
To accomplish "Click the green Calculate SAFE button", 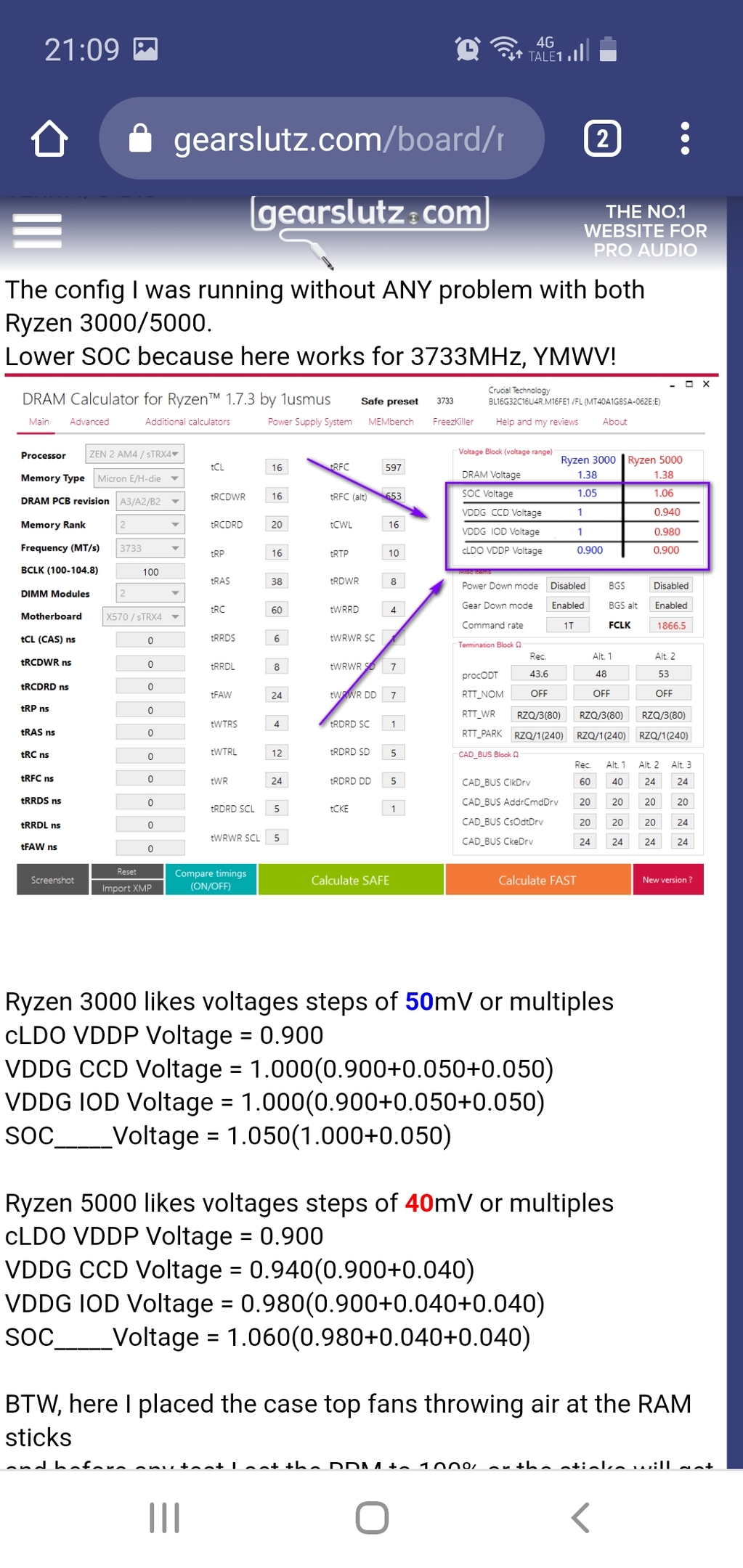I will tap(351, 880).
